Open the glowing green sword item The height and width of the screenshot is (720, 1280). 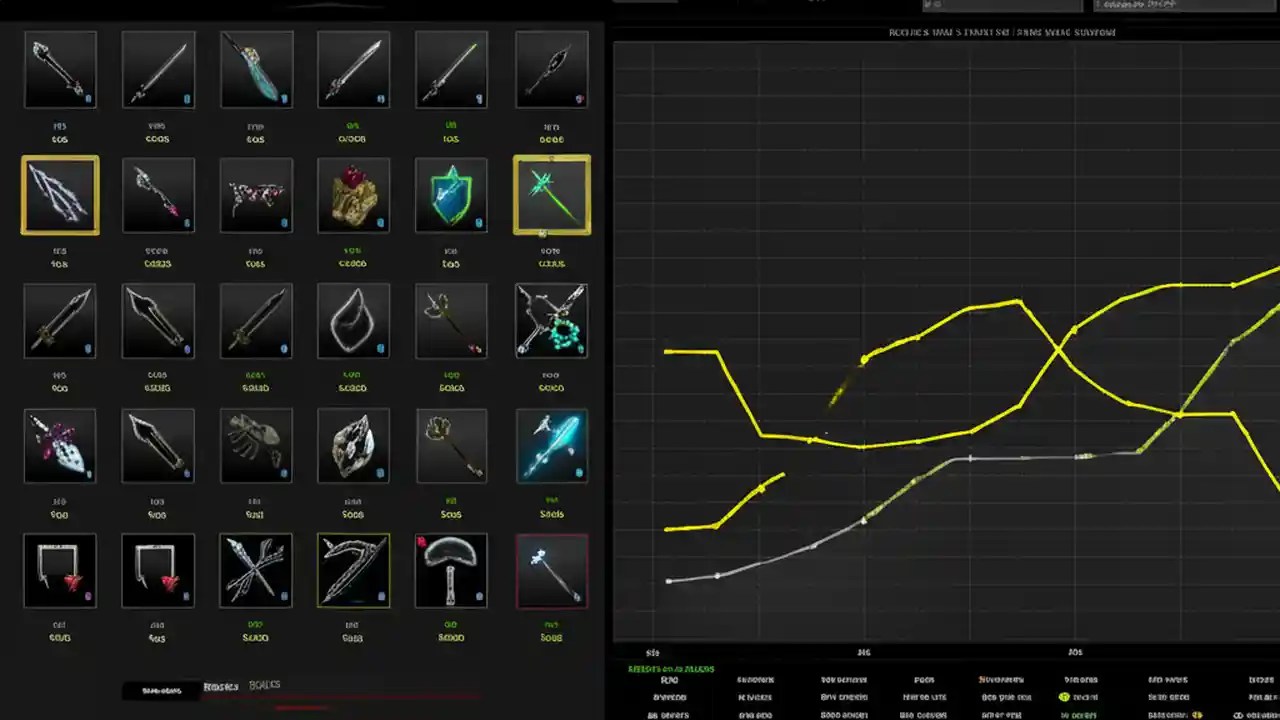coord(551,195)
